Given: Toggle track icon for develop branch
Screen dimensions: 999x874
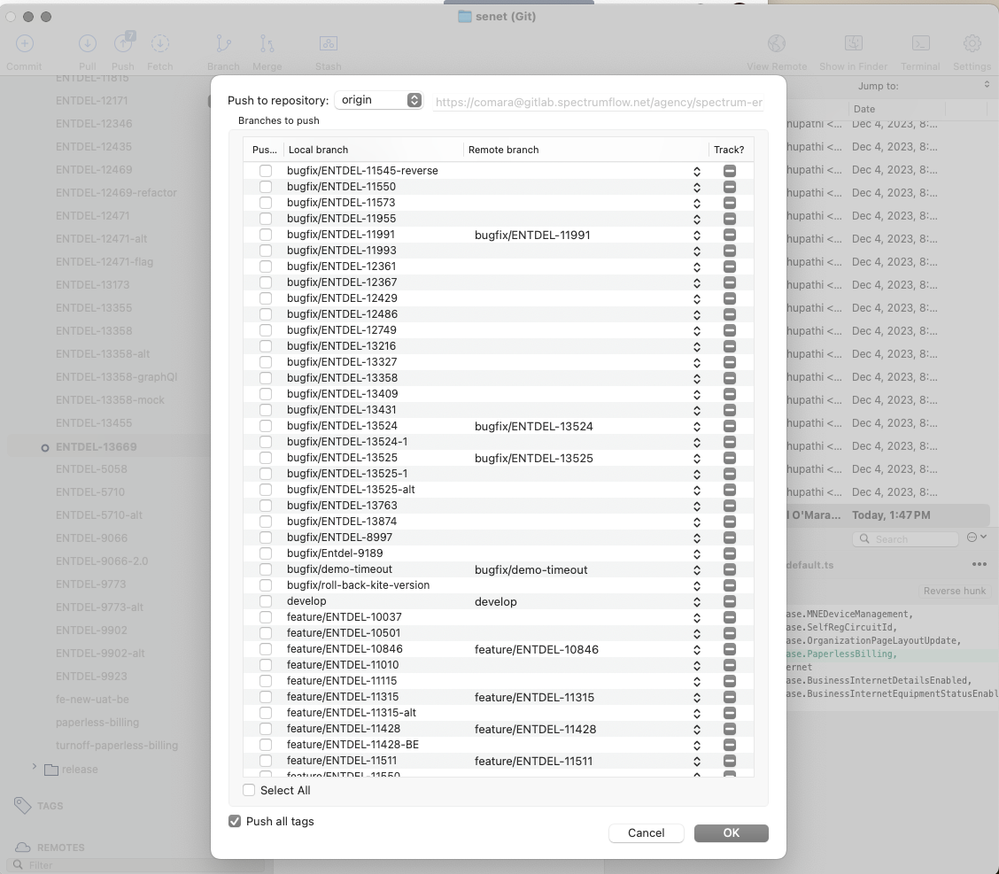Looking at the screenshot, I should 729,601.
